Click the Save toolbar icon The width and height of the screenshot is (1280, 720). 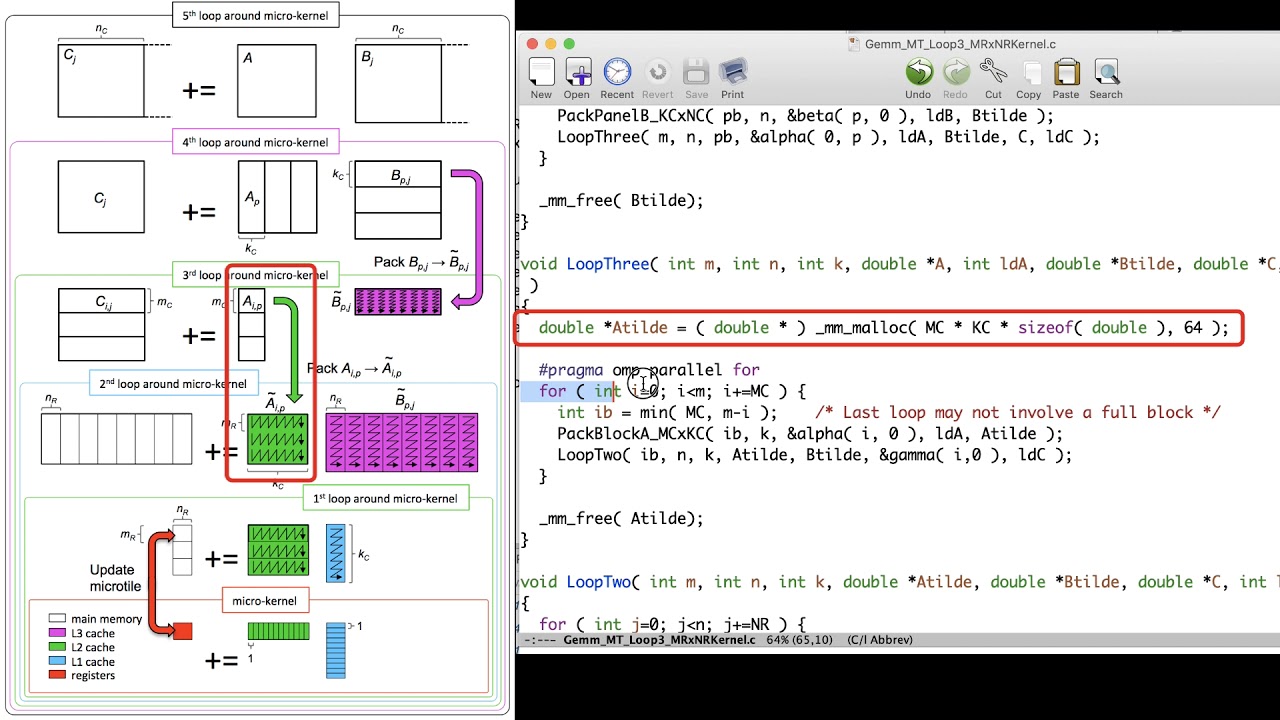coord(696,72)
